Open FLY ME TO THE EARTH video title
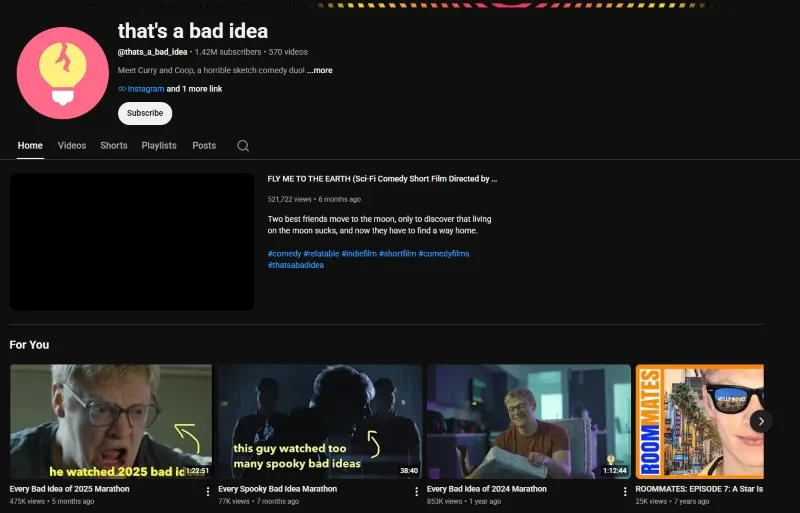This screenshot has width=800, height=513. 382,179
